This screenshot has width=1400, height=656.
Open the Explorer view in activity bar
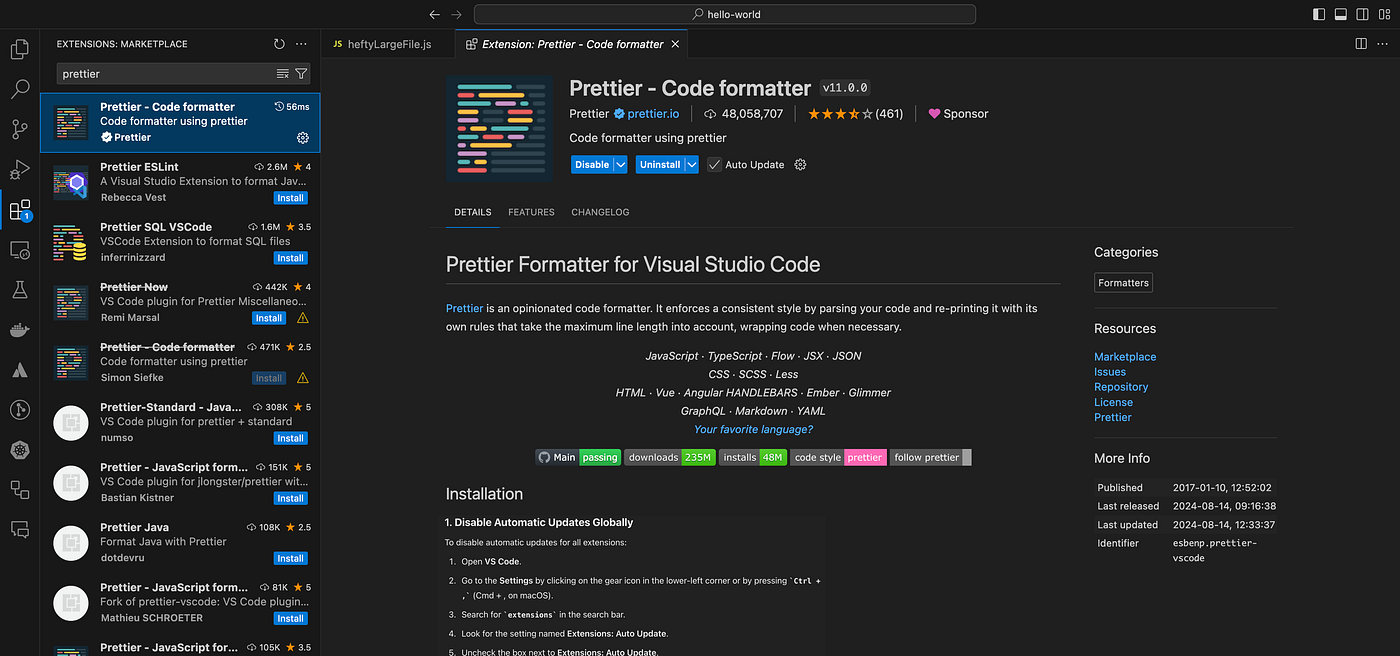[19, 49]
